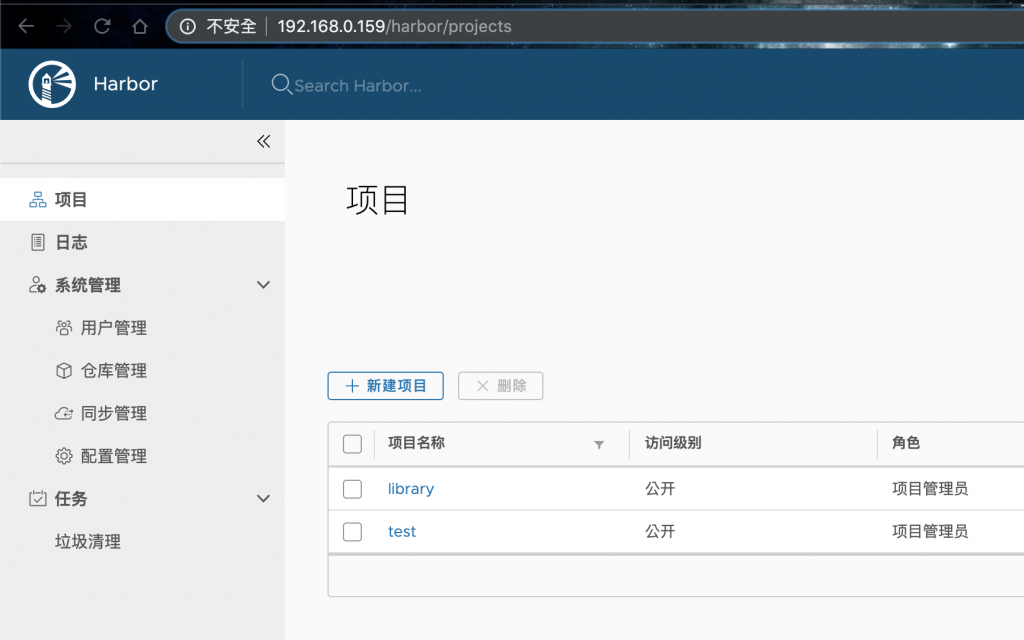Click the site info icon in address bar
This screenshot has width=1024, height=640.
(x=187, y=26)
